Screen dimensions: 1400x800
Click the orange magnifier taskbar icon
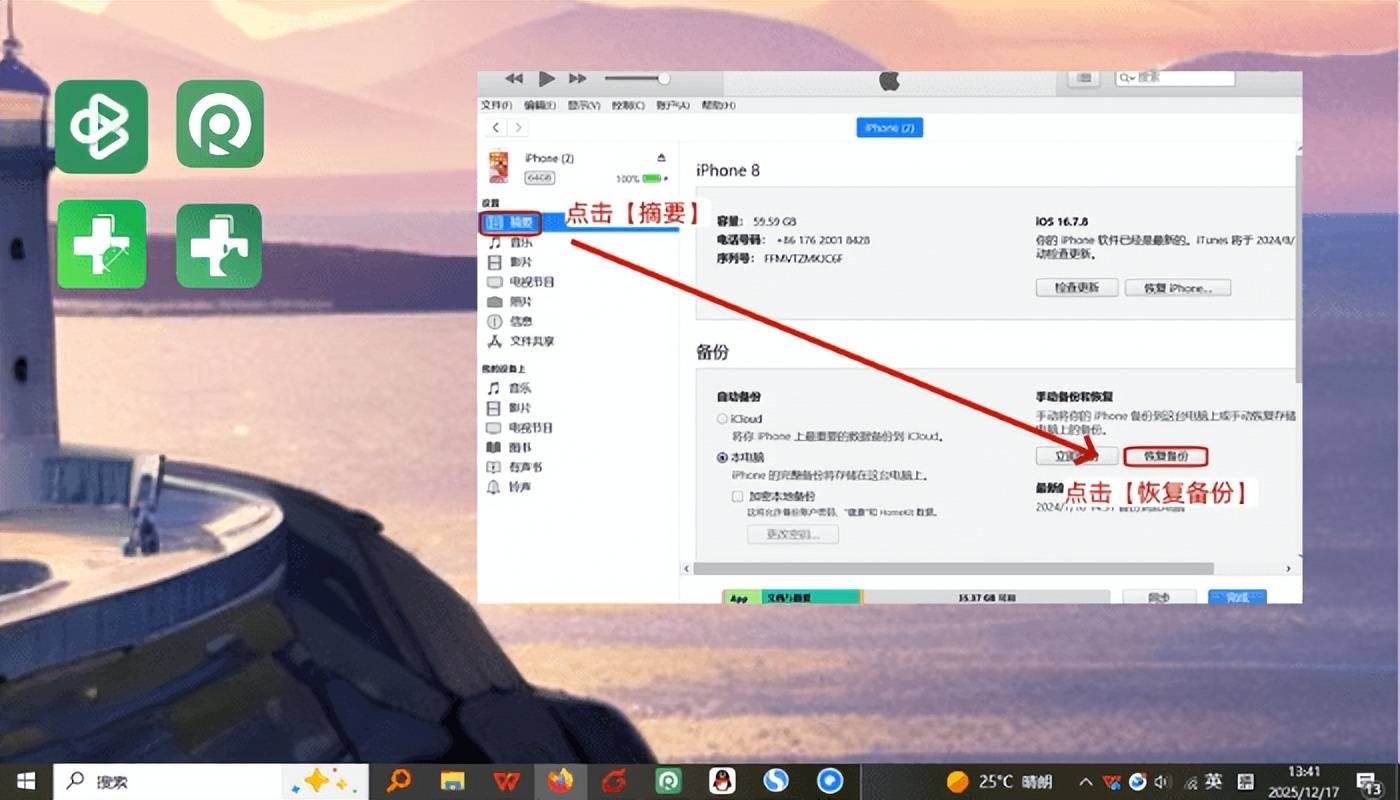coord(398,781)
